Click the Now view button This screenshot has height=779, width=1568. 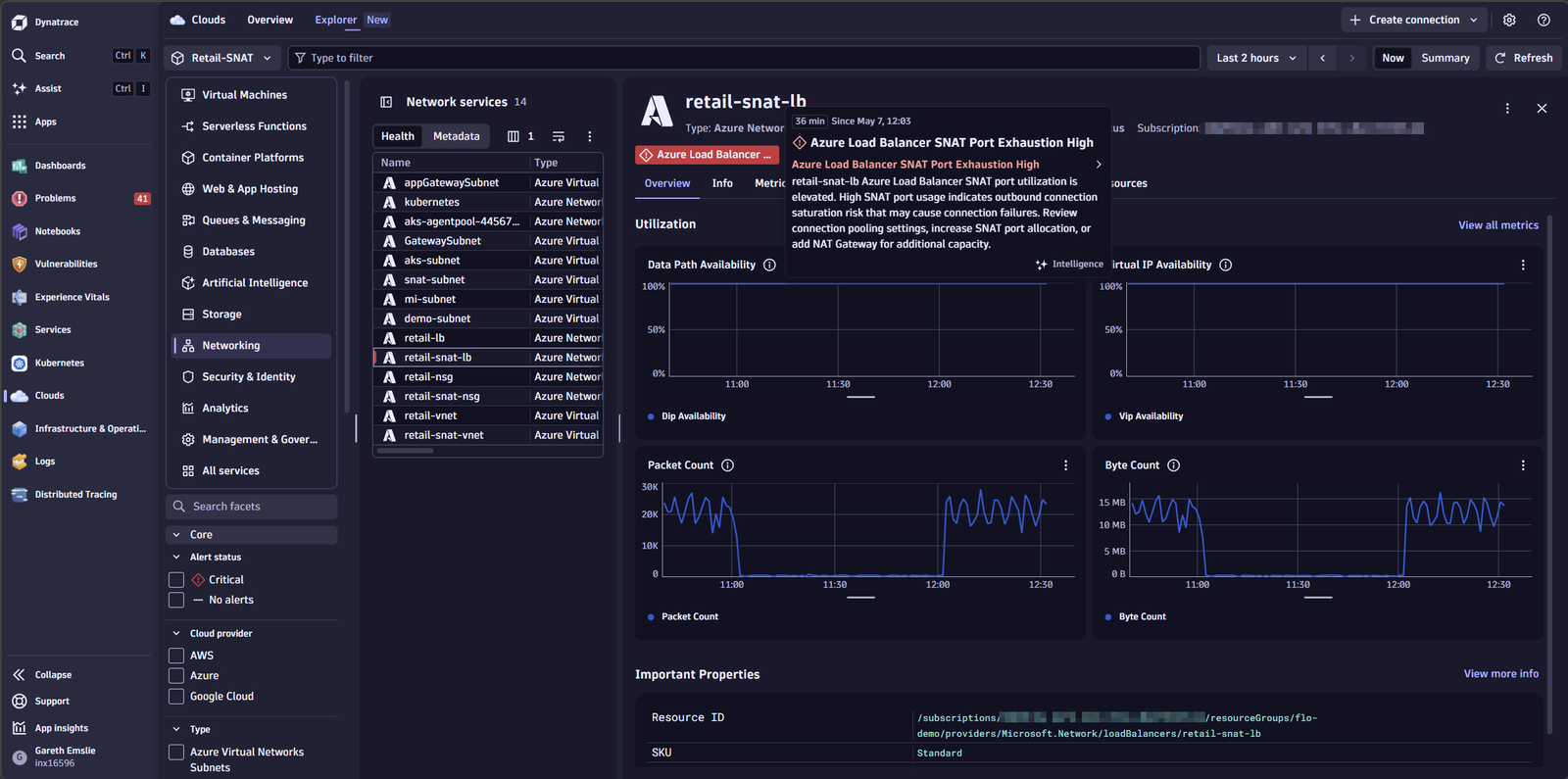click(x=1393, y=58)
